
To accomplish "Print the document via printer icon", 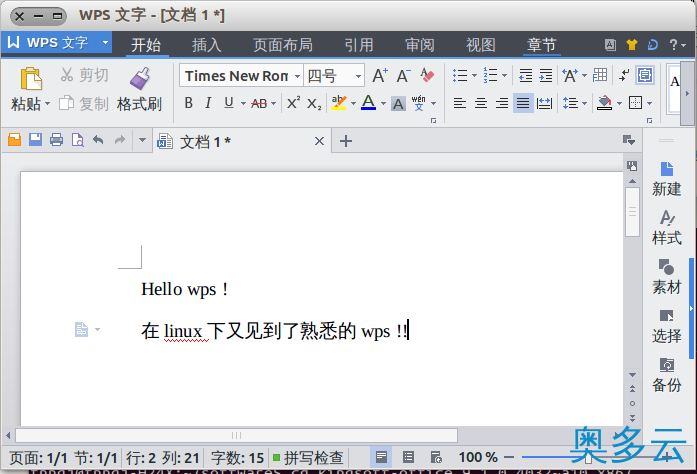I will pyautogui.click(x=56, y=140).
